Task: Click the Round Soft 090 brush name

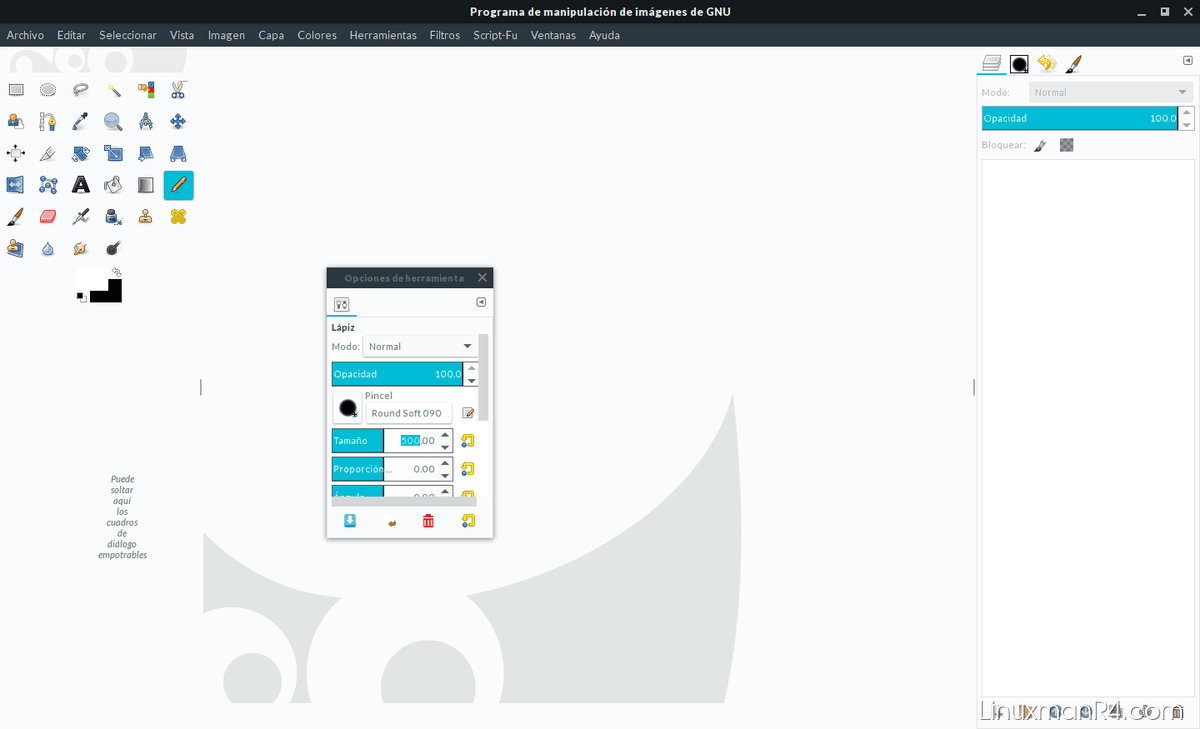Action: (x=407, y=413)
